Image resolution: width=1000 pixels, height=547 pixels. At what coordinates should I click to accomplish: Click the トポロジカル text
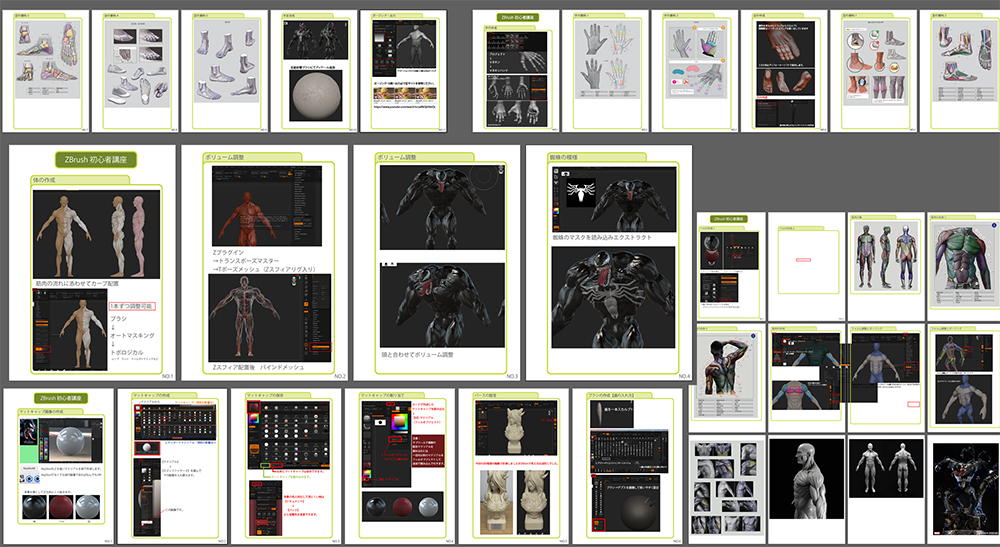click(x=126, y=352)
